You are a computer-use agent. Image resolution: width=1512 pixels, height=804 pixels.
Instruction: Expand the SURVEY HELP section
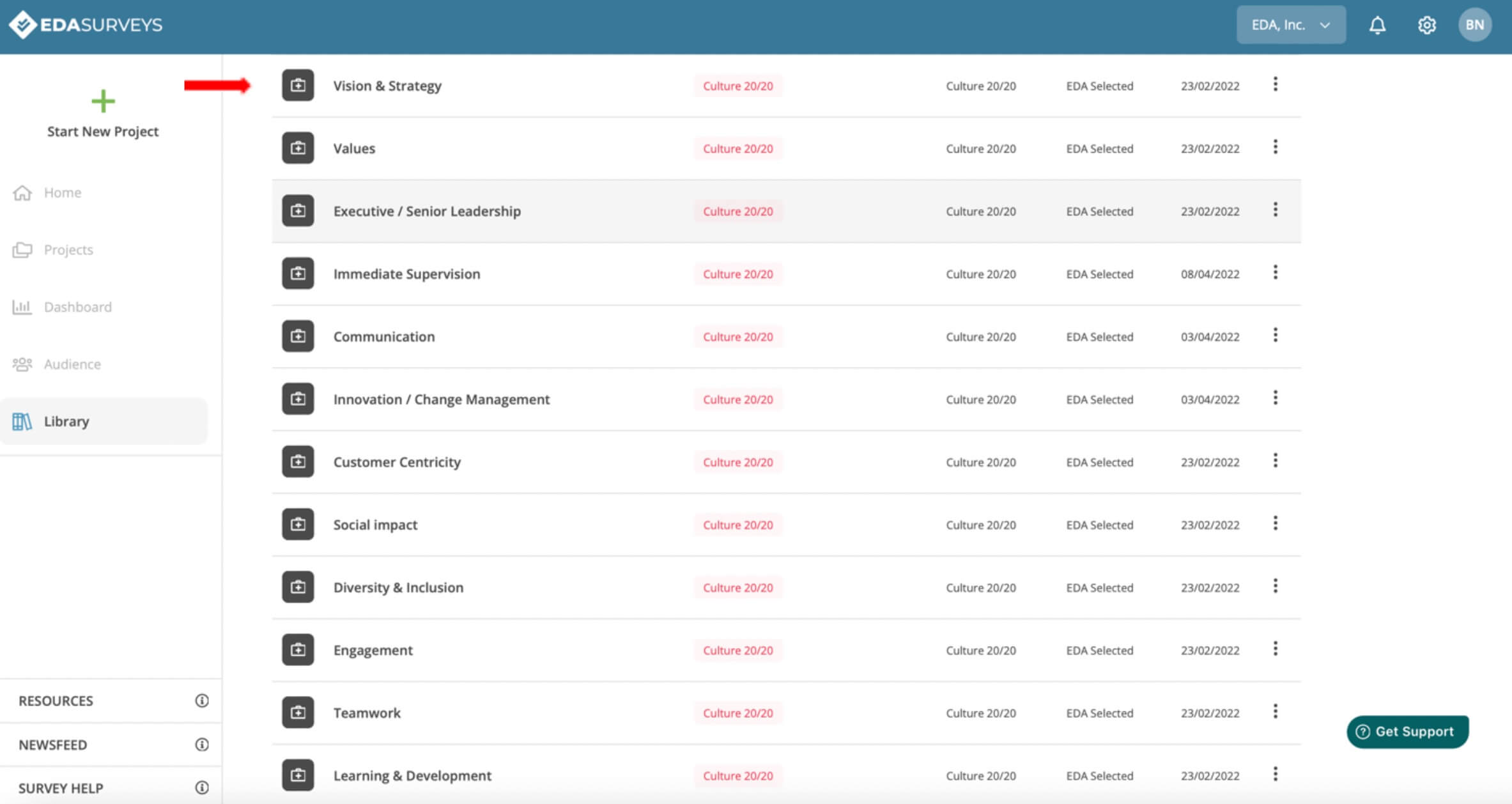tap(111, 787)
